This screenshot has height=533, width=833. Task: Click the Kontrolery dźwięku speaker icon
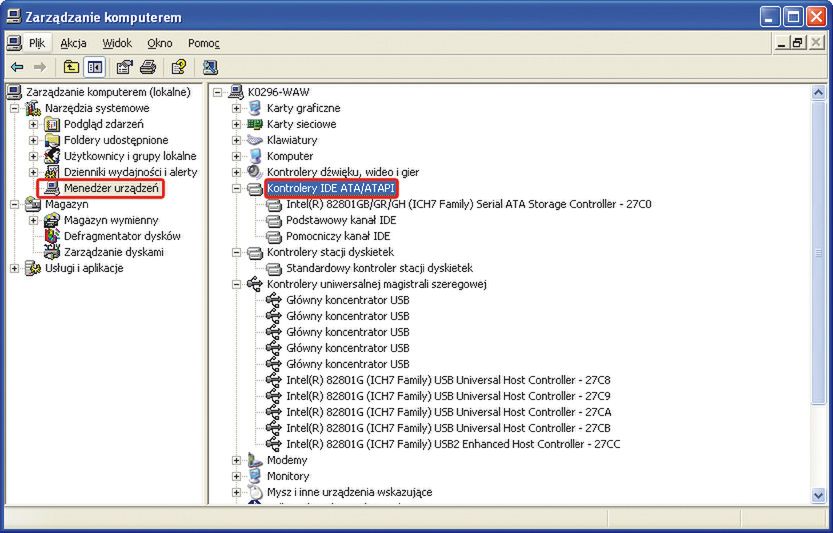click(255, 172)
